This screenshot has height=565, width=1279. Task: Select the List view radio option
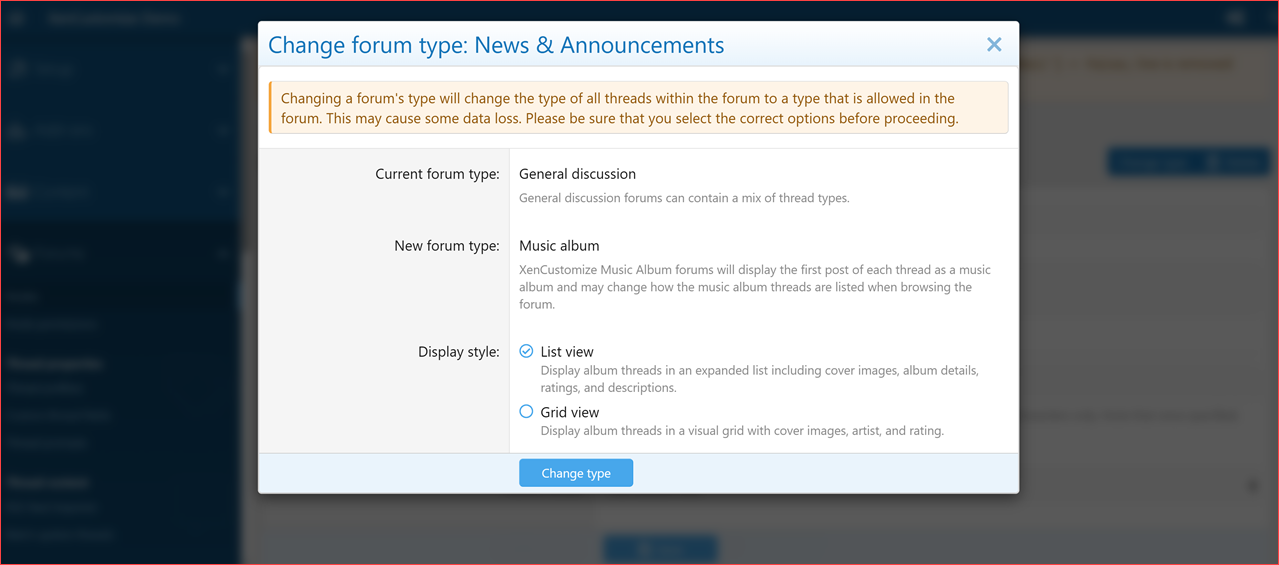point(527,352)
